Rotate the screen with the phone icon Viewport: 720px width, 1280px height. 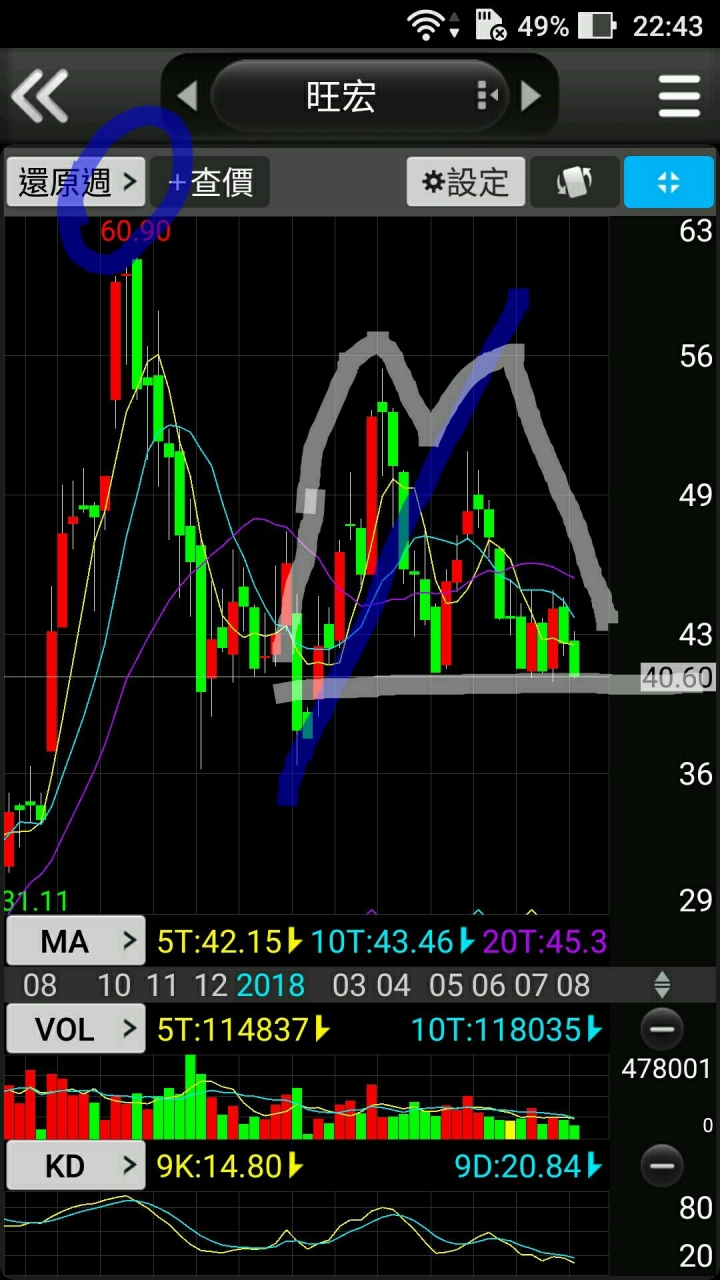pyautogui.click(x=574, y=182)
